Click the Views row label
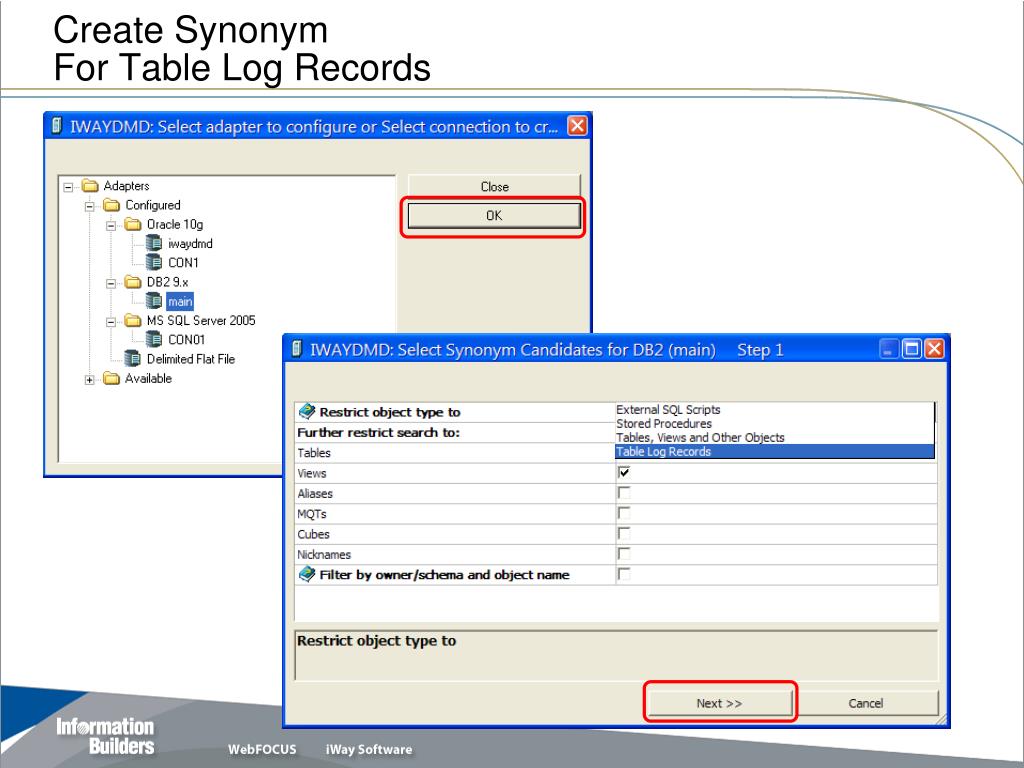The image size is (1024, 768). point(312,473)
